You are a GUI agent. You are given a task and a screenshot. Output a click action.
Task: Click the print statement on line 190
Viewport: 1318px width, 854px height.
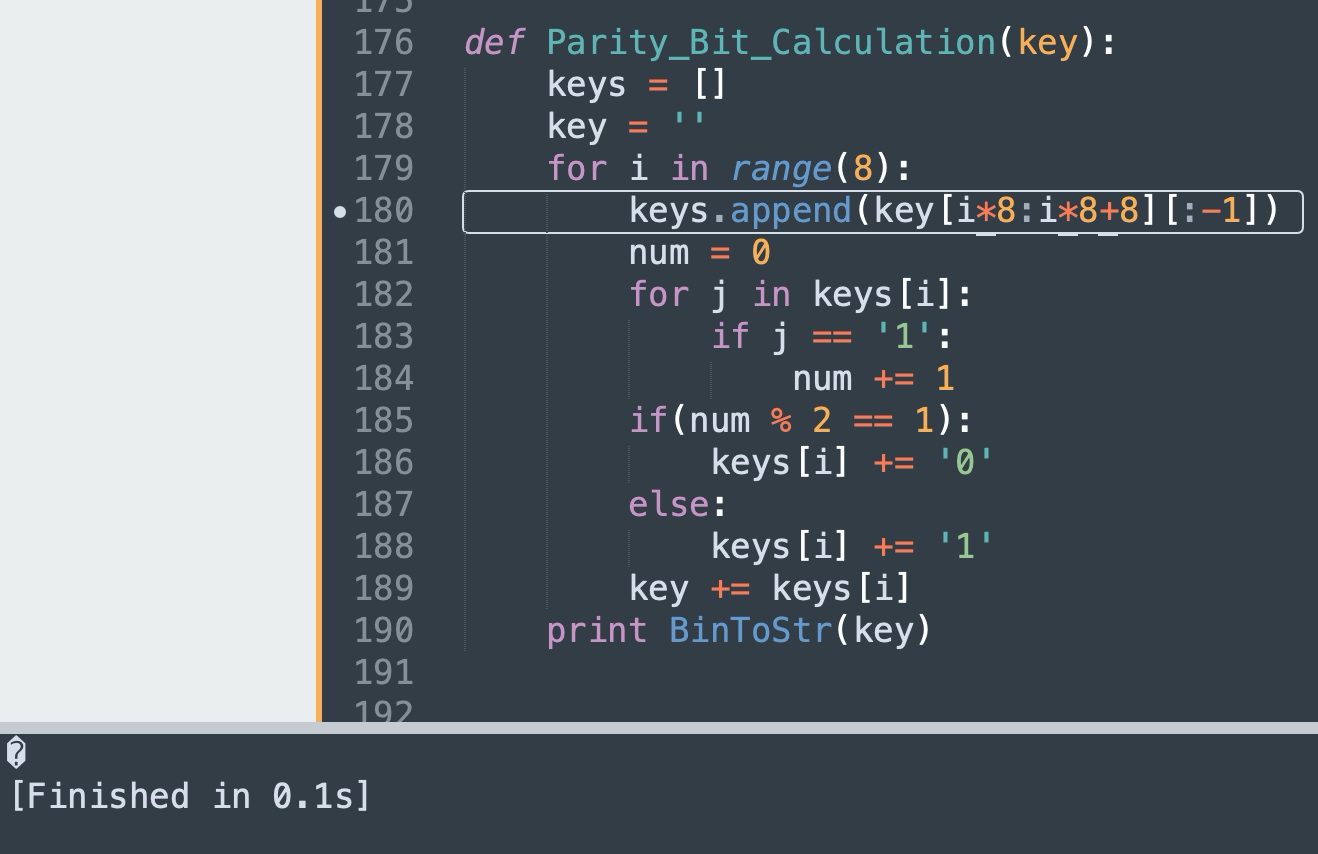click(597, 631)
